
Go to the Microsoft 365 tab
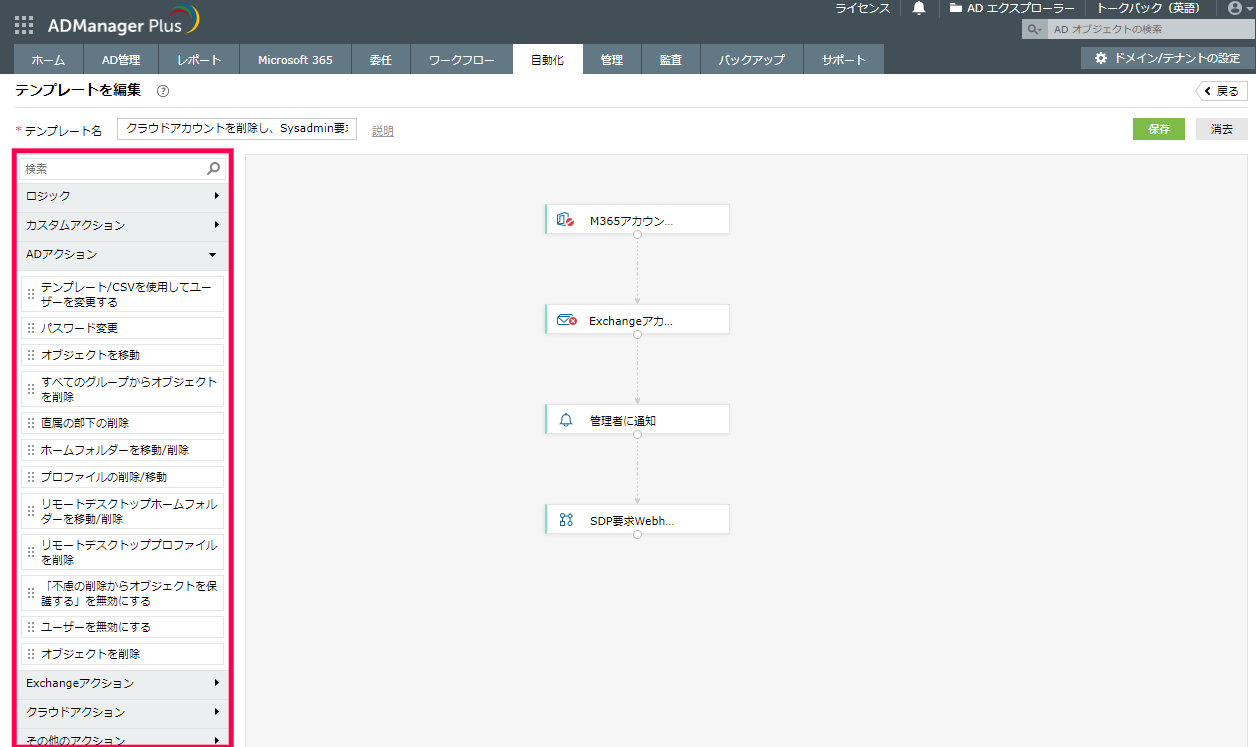(295, 59)
